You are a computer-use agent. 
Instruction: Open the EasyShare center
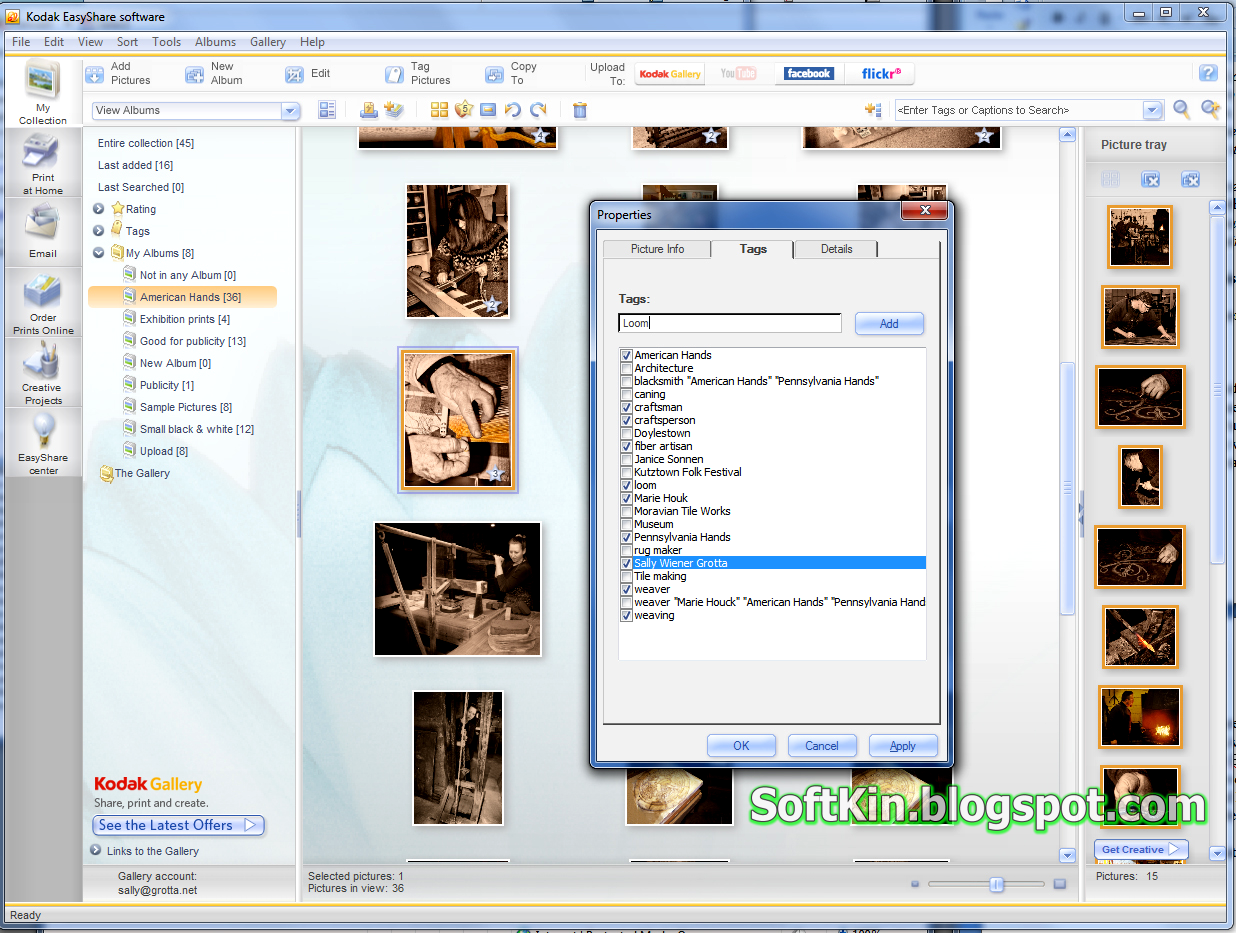[x=42, y=442]
